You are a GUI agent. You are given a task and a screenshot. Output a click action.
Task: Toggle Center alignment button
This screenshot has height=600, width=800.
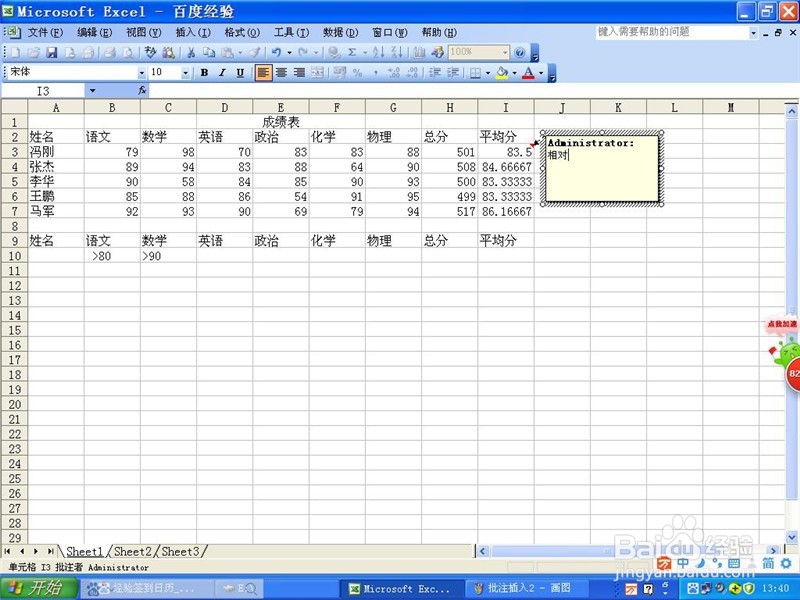[281, 73]
